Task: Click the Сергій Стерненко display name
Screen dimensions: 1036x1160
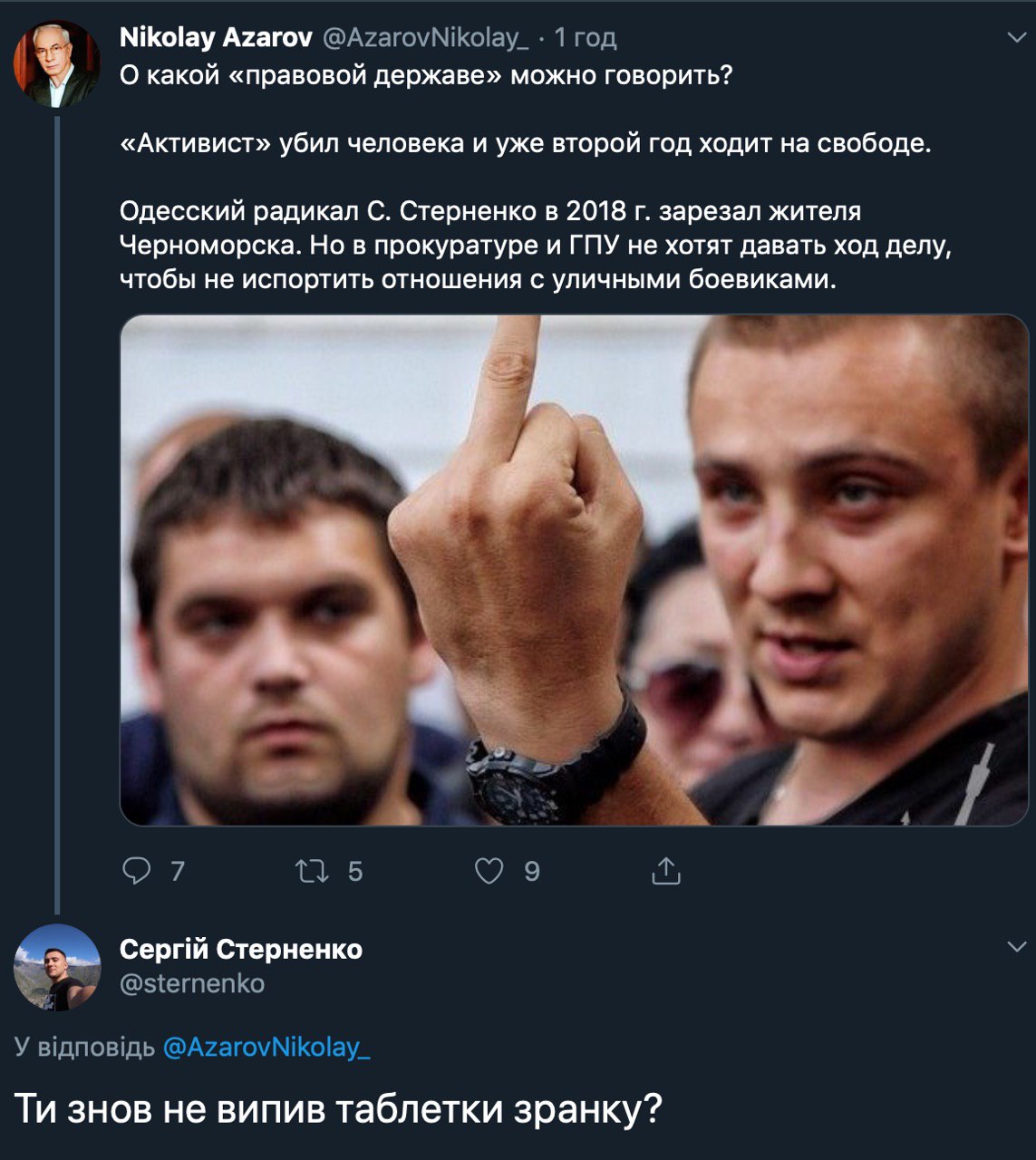Action: 241,949
